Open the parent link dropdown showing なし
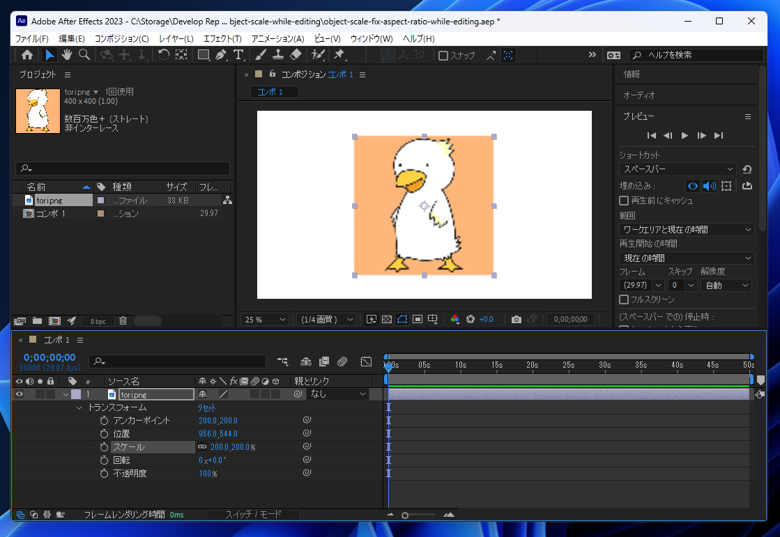 click(x=337, y=394)
